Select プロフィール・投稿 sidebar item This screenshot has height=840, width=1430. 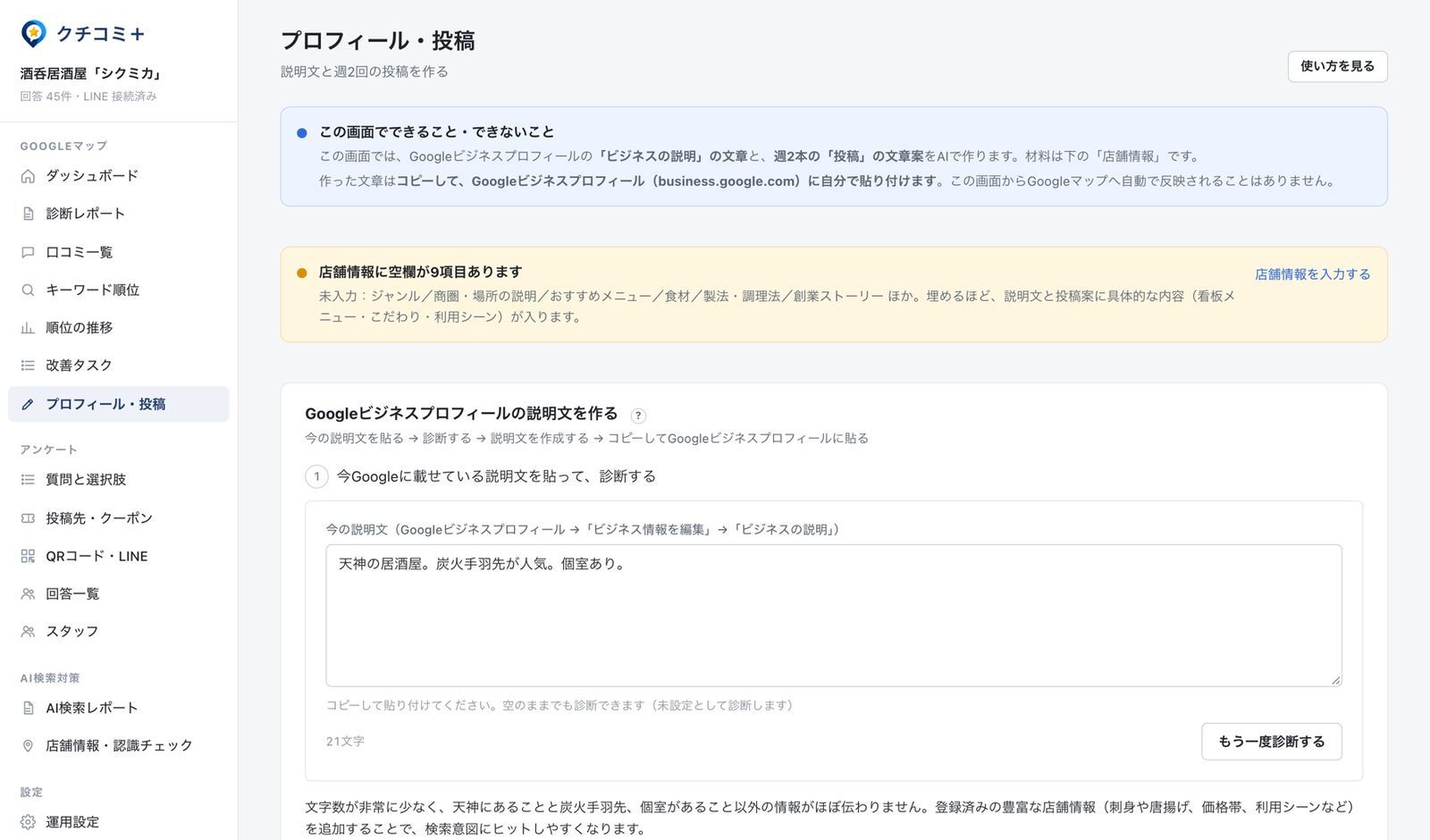[119, 404]
